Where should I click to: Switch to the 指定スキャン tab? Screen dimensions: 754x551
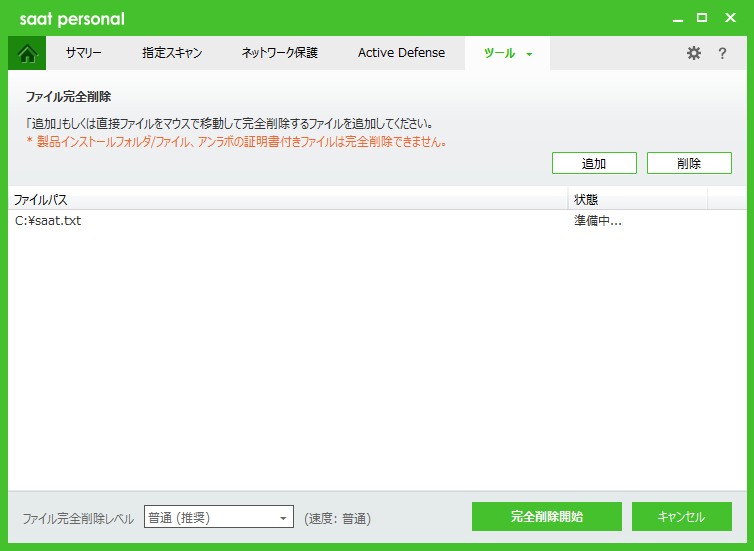(172, 53)
